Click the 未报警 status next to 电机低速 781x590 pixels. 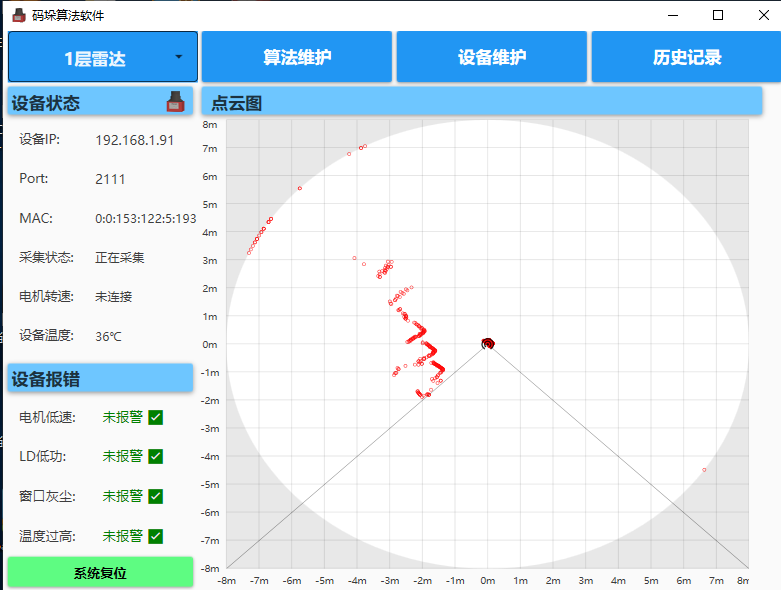123,417
